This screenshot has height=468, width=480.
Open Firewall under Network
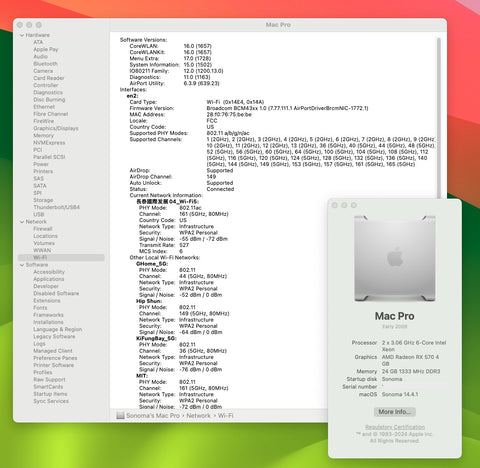coord(43,229)
